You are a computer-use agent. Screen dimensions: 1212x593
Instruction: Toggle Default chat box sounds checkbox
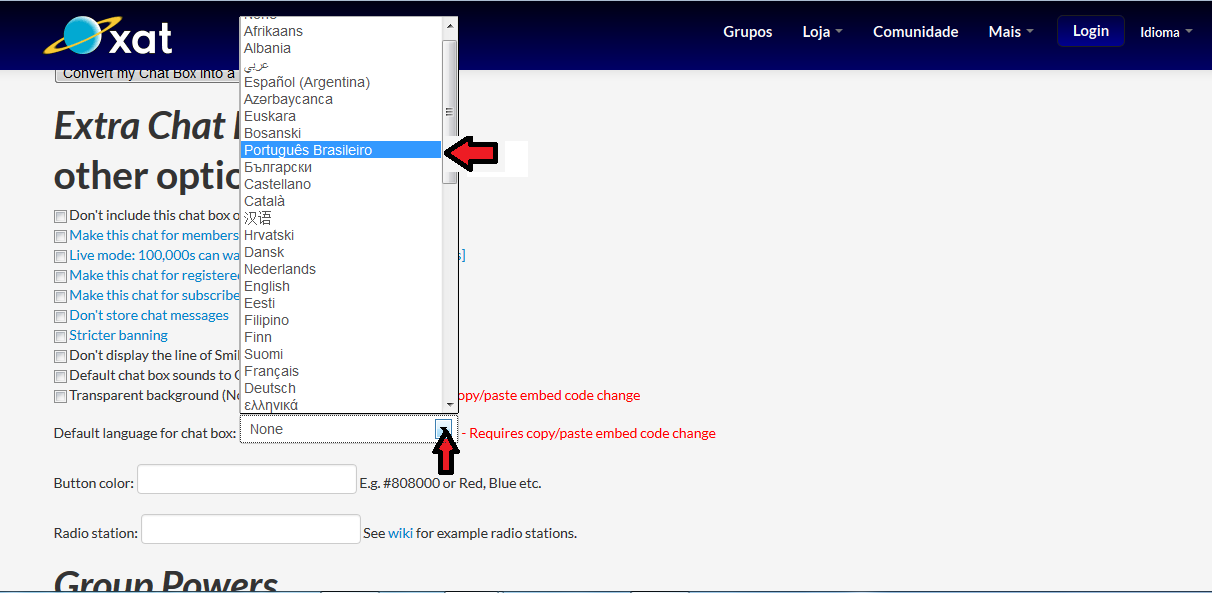pos(61,376)
